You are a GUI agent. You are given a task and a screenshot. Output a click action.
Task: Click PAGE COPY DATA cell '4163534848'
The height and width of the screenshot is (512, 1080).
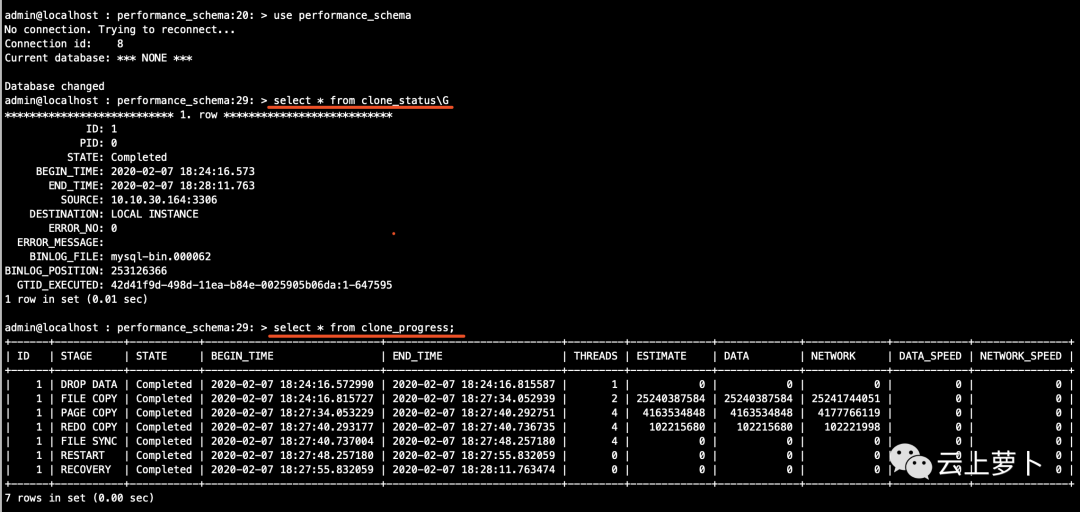762,413
